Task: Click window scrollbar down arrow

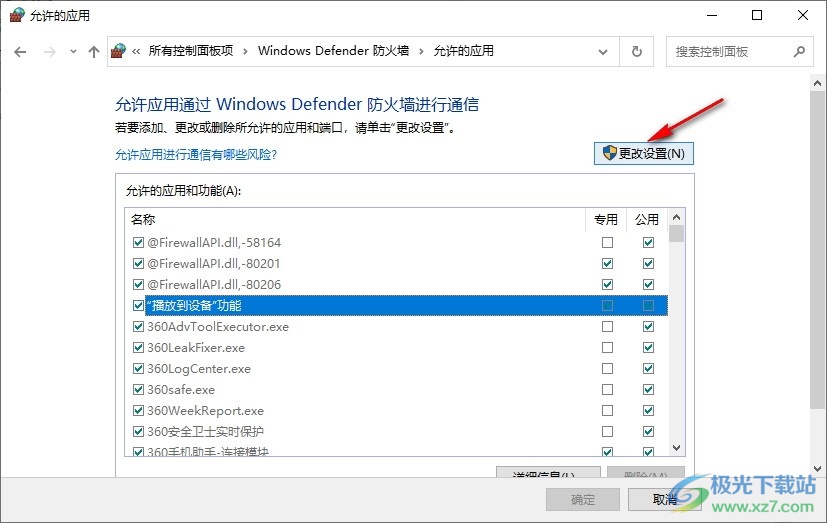Action: click(818, 468)
